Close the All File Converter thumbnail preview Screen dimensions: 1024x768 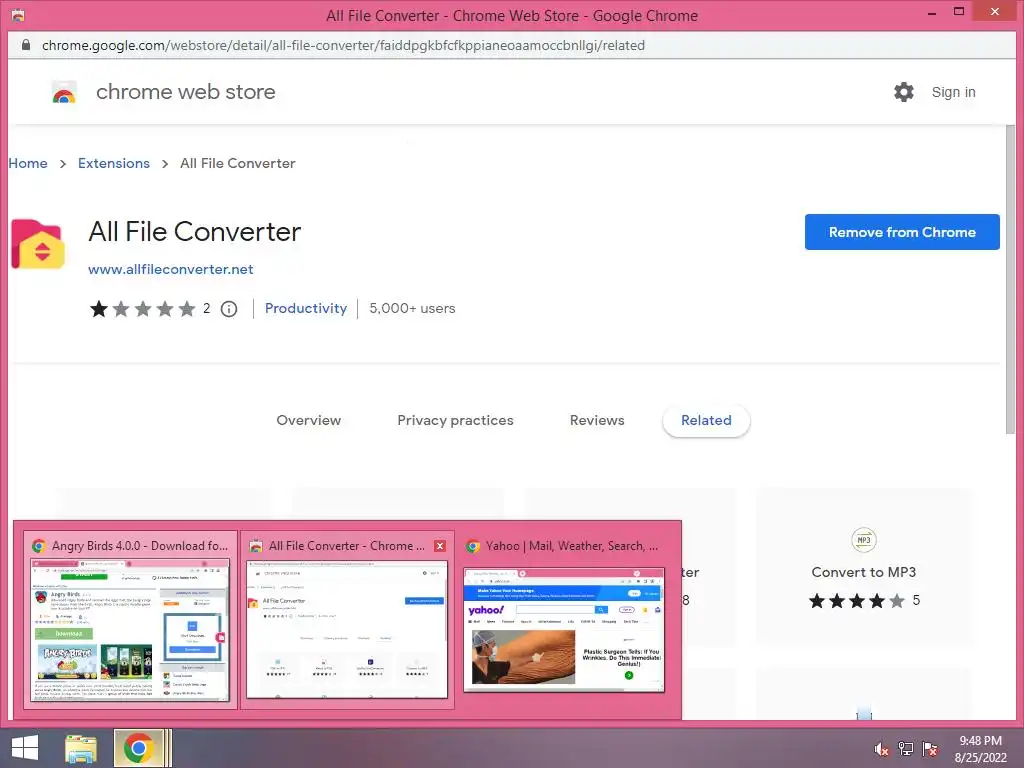pyautogui.click(x=440, y=546)
